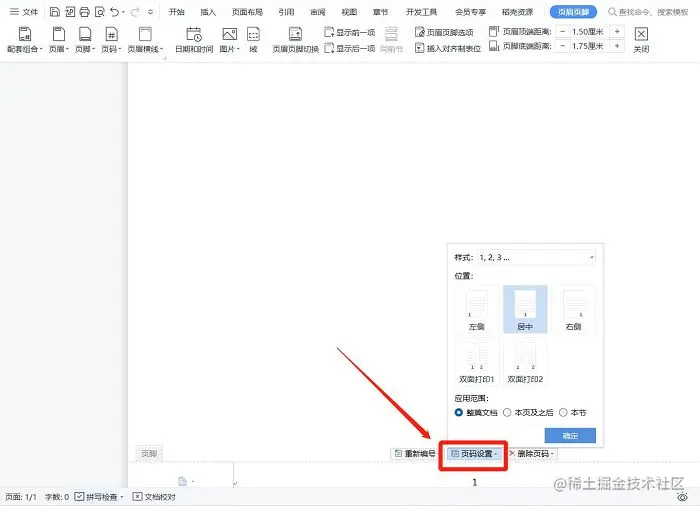Open the 配套组合 header-footer set menu
This screenshot has width=700, height=507.
pyautogui.click(x=25, y=40)
